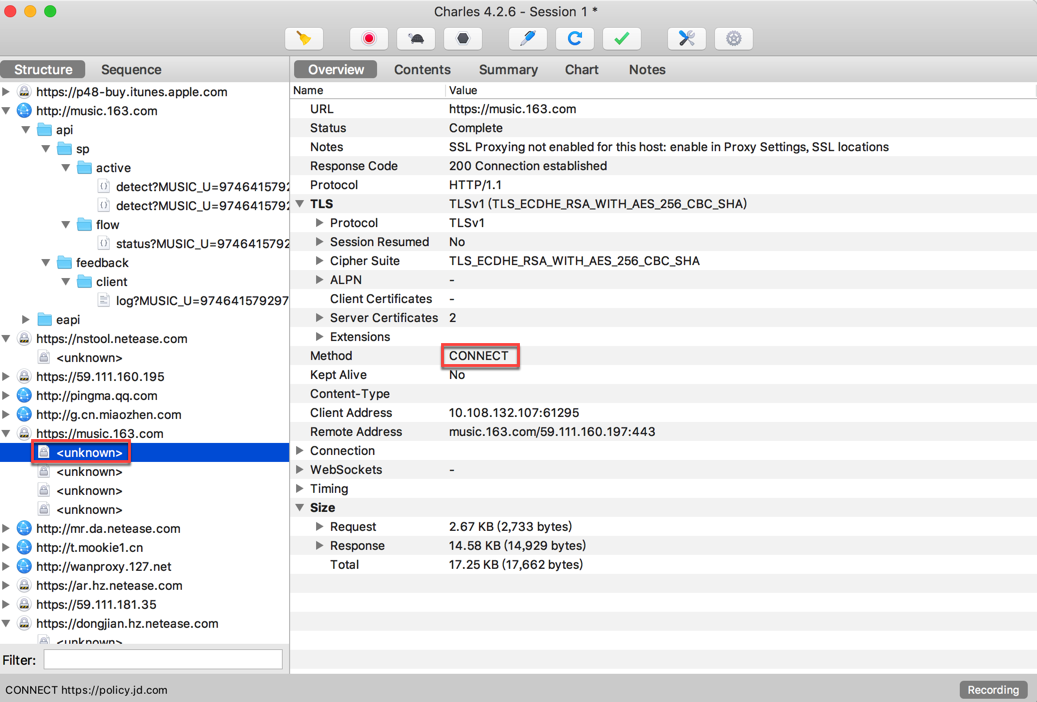
Task: Click the client folder icon
Action: click(x=84, y=281)
